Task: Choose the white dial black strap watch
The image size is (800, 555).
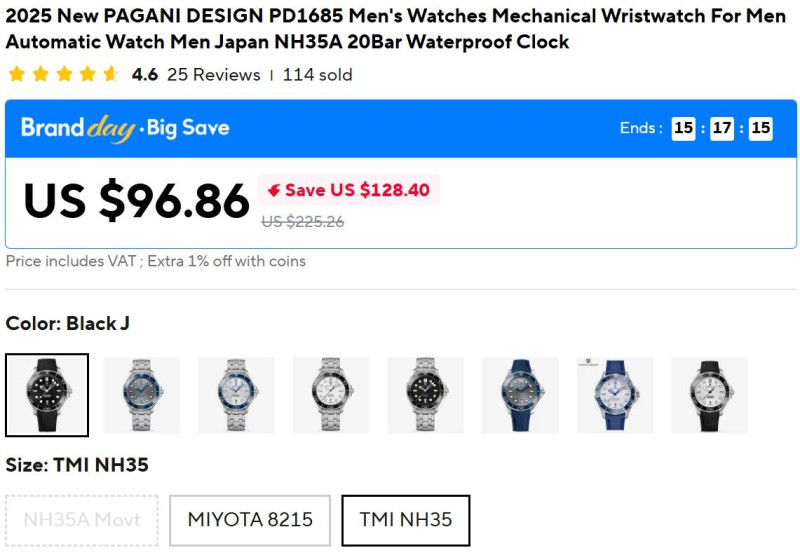Action: 709,395
